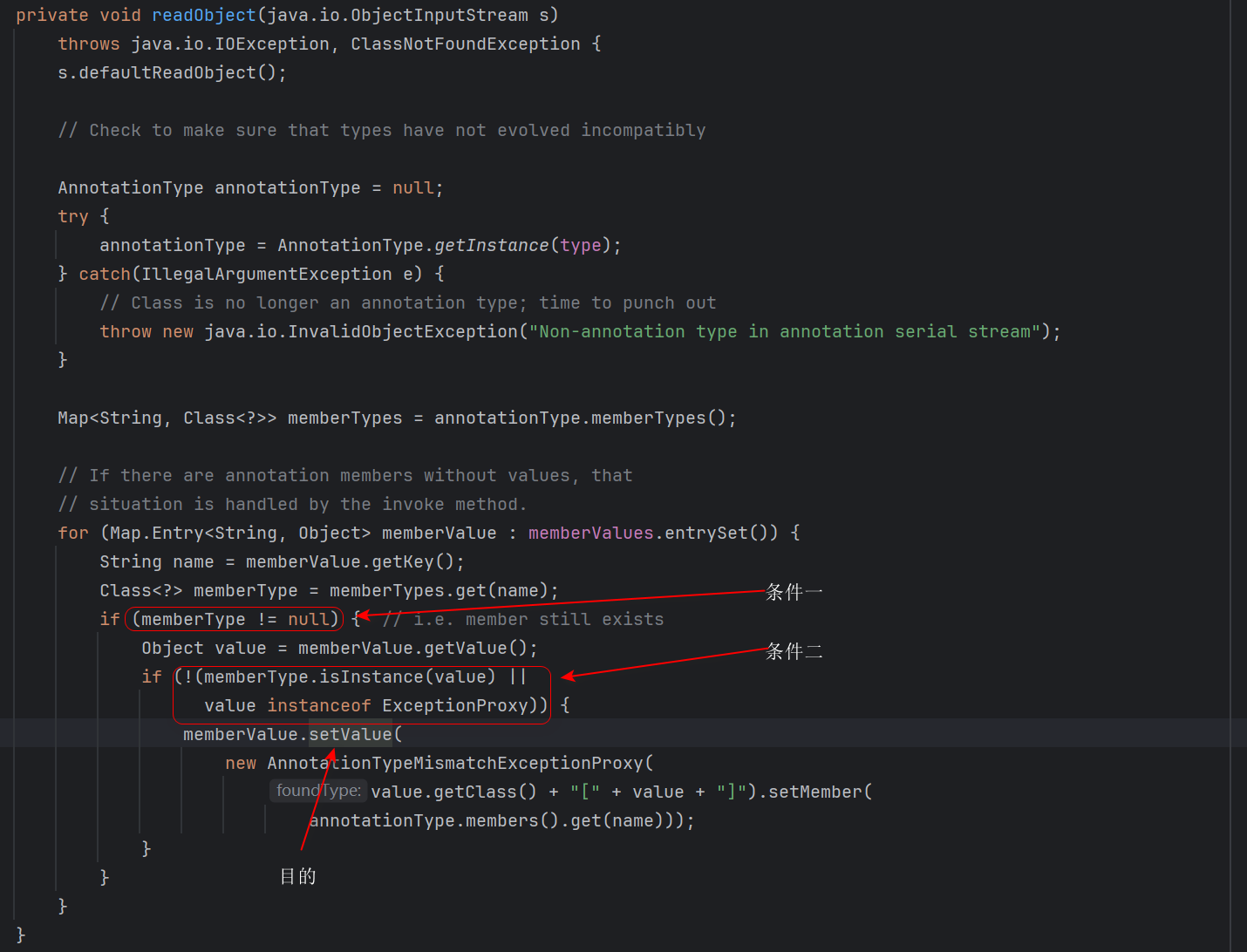This screenshot has width=1247, height=952.
Task: Click java.io.InvalidObjectException constructor name
Action: [x=361, y=331]
